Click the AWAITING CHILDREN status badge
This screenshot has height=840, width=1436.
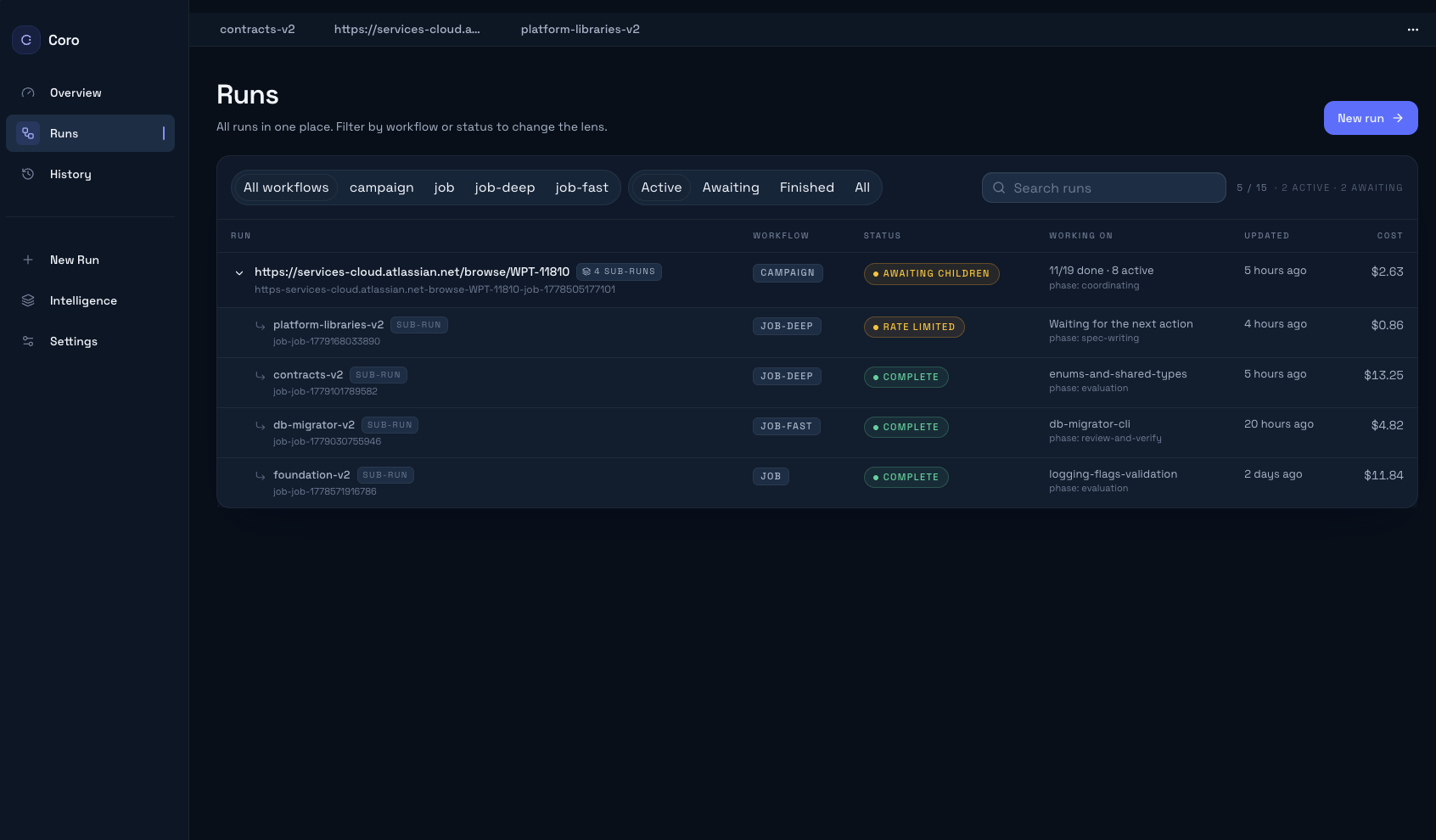pyautogui.click(x=931, y=274)
